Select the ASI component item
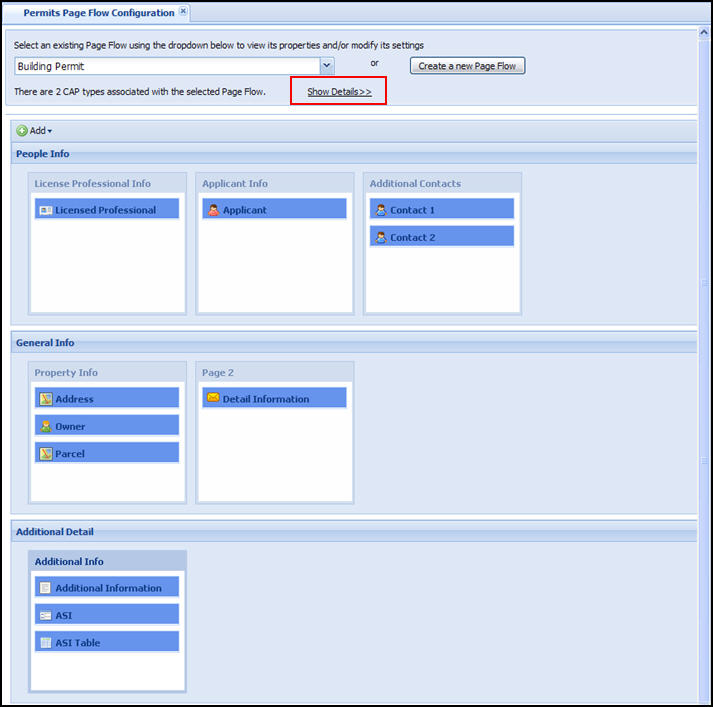 click(106, 615)
